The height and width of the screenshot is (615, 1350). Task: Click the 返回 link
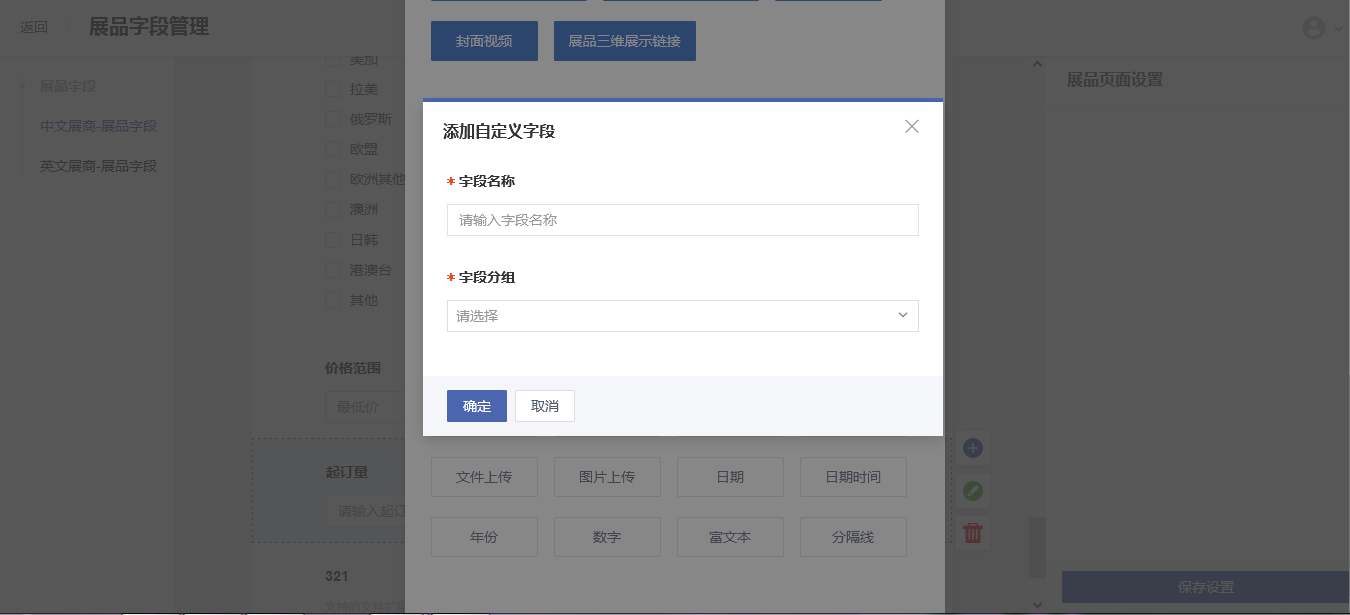[34, 27]
